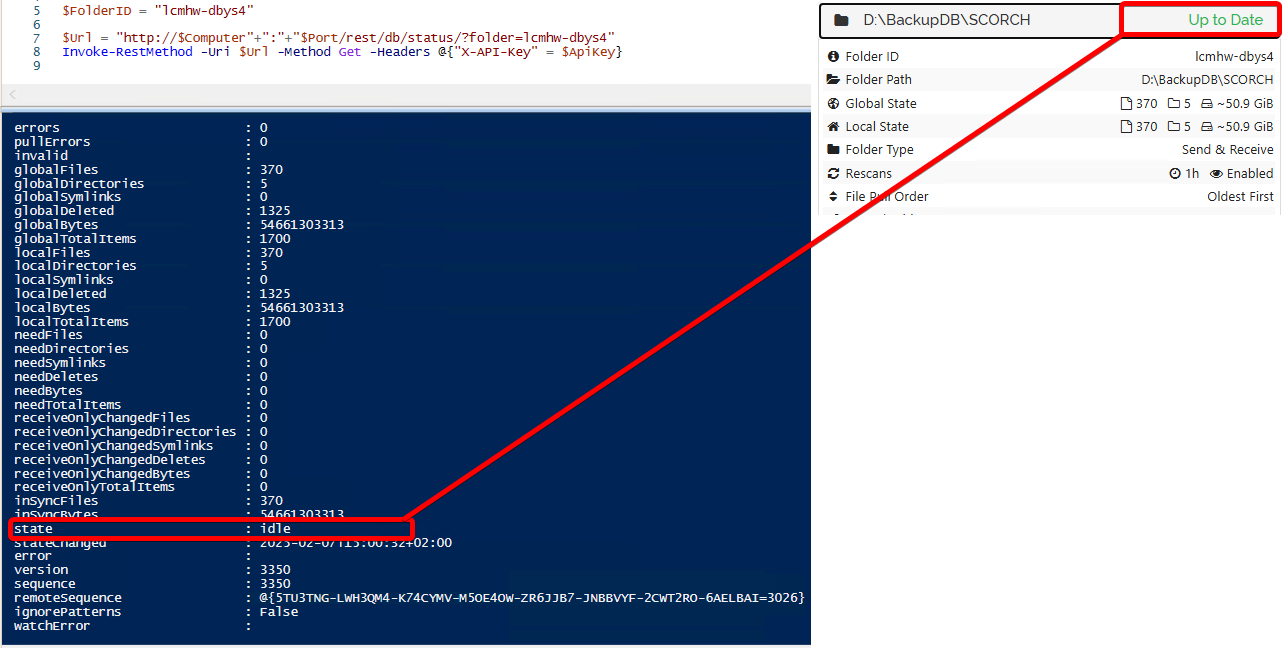Screen dimensions: 1288x648
Task: Click the Local State disk size icon
Action: [x=1207, y=127]
